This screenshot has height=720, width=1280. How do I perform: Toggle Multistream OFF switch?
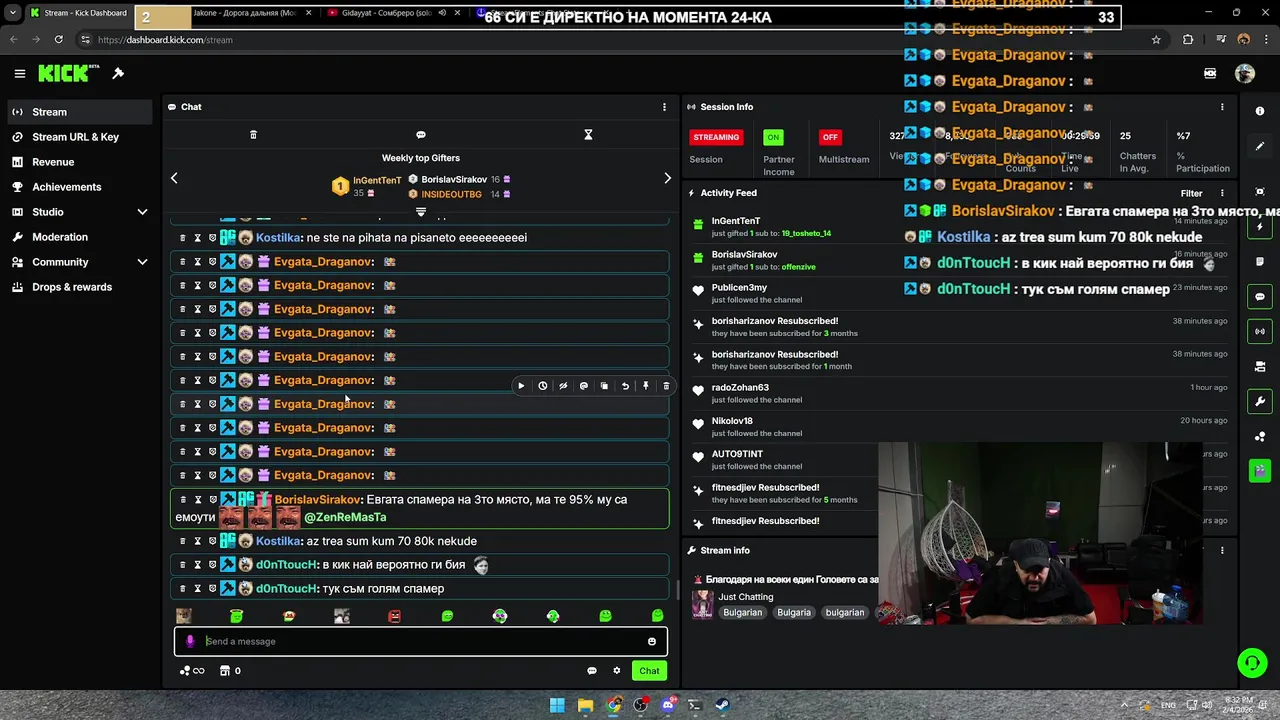[x=830, y=137]
